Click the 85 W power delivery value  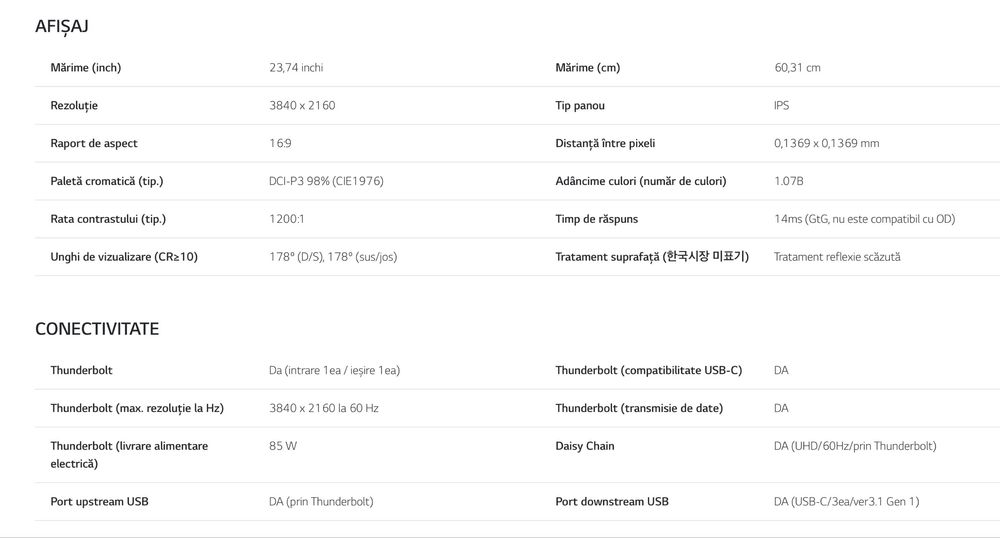(283, 446)
